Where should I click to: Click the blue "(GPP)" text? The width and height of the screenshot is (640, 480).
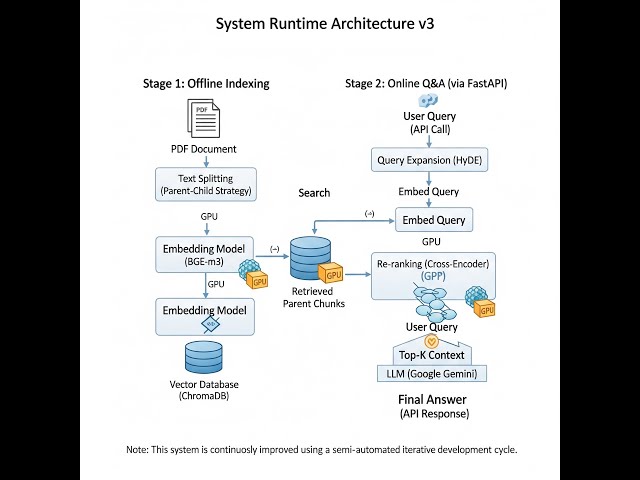coord(433,276)
